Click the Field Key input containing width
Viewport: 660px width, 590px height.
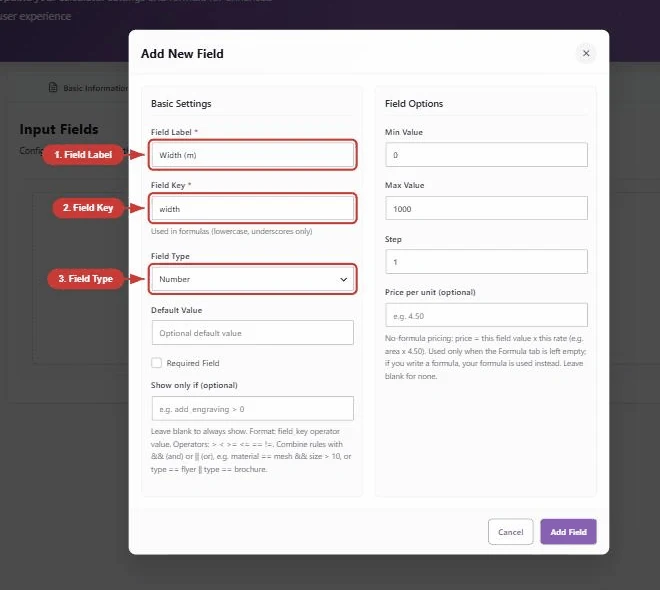(253, 209)
